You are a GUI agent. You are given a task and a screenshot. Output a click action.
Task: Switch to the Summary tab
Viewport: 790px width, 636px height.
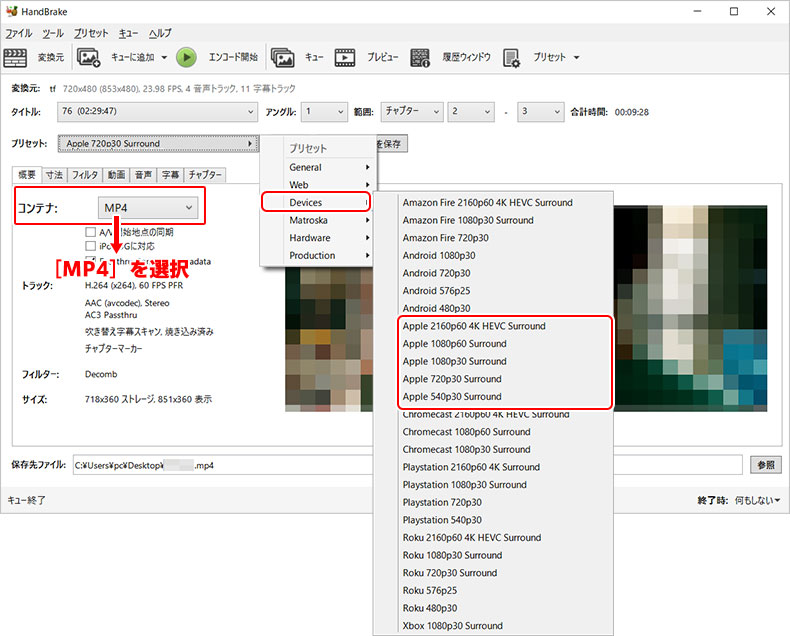coord(27,174)
